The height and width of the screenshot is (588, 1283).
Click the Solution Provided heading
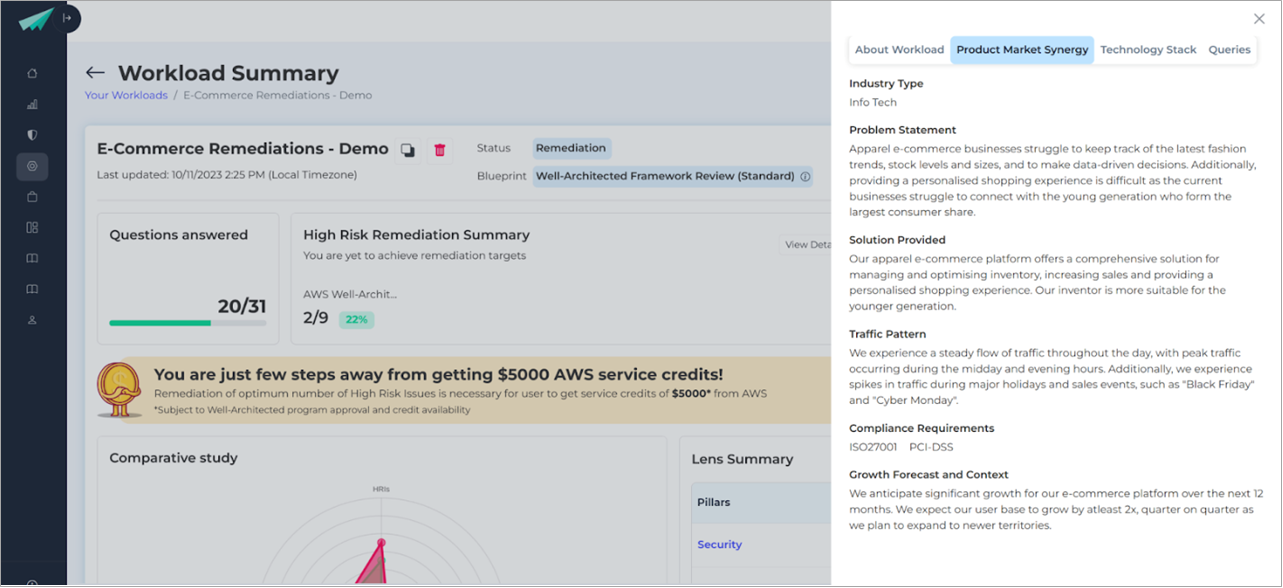(897, 240)
